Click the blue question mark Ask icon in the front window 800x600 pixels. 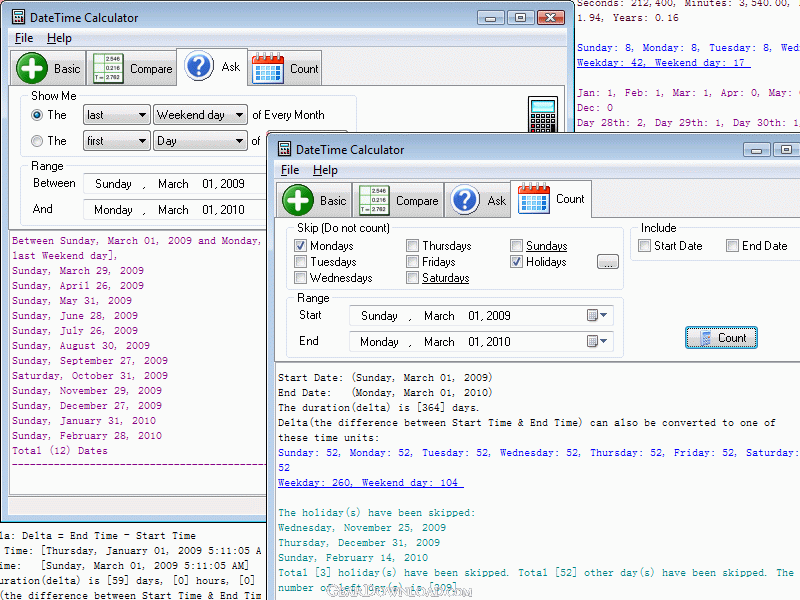click(x=465, y=199)
